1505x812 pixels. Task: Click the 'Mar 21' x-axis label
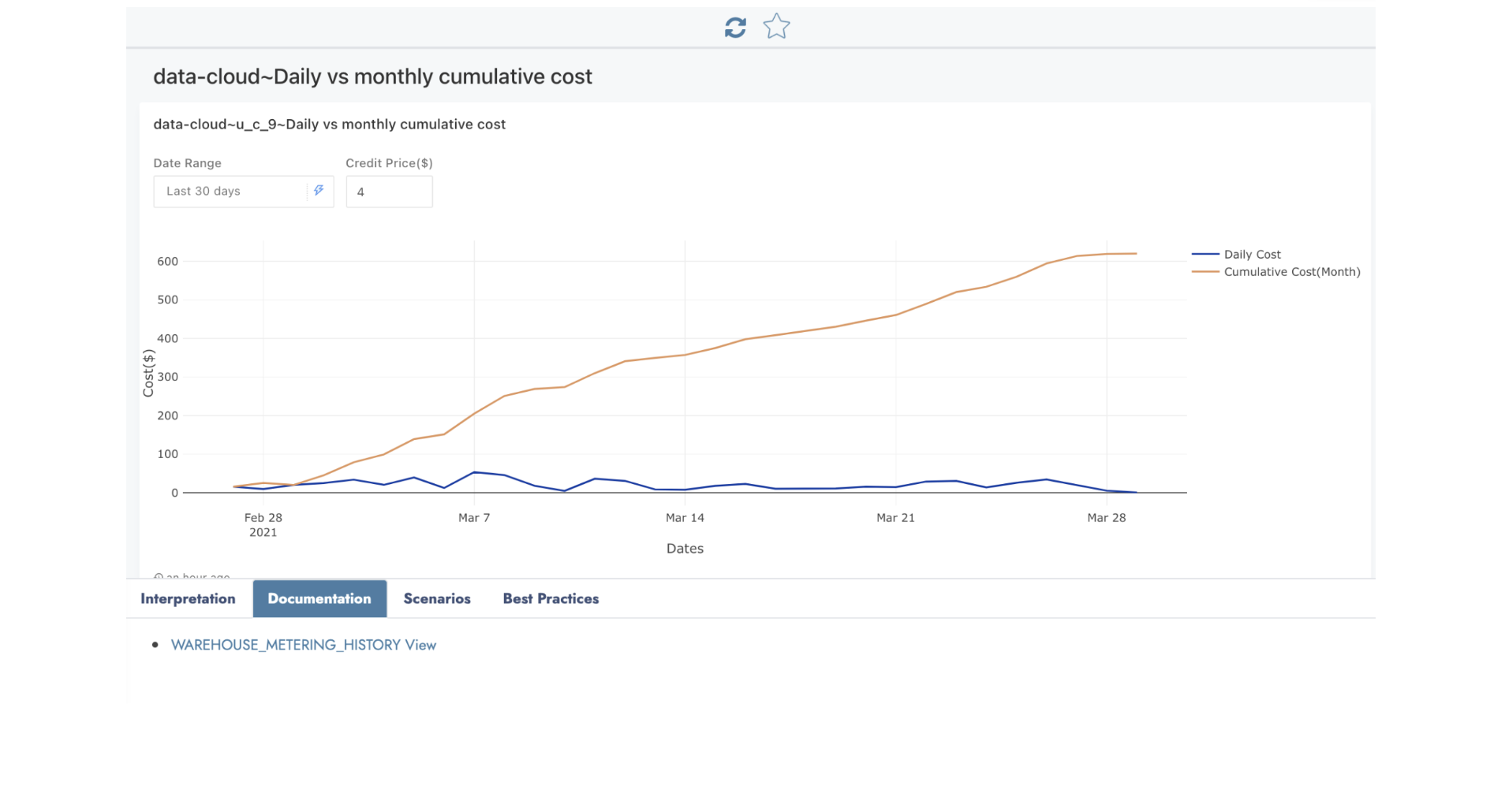[x=895, y=518]
